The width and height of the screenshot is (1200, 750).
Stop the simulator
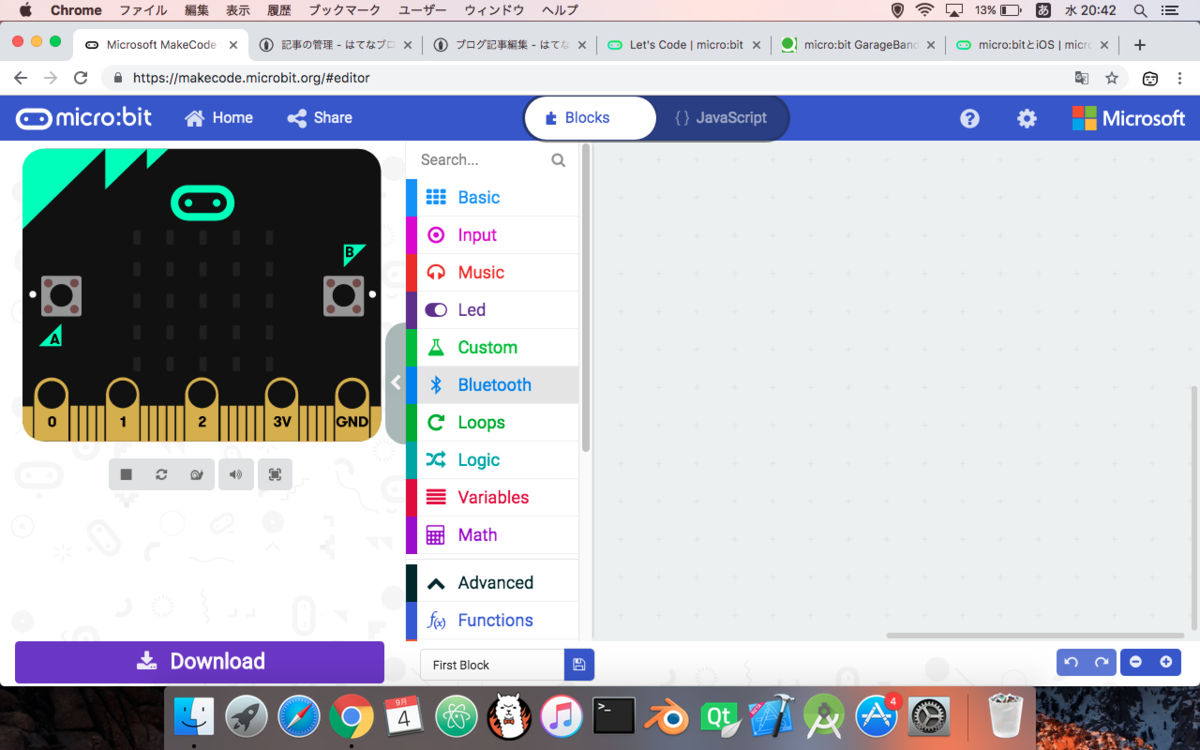(126, 475)
